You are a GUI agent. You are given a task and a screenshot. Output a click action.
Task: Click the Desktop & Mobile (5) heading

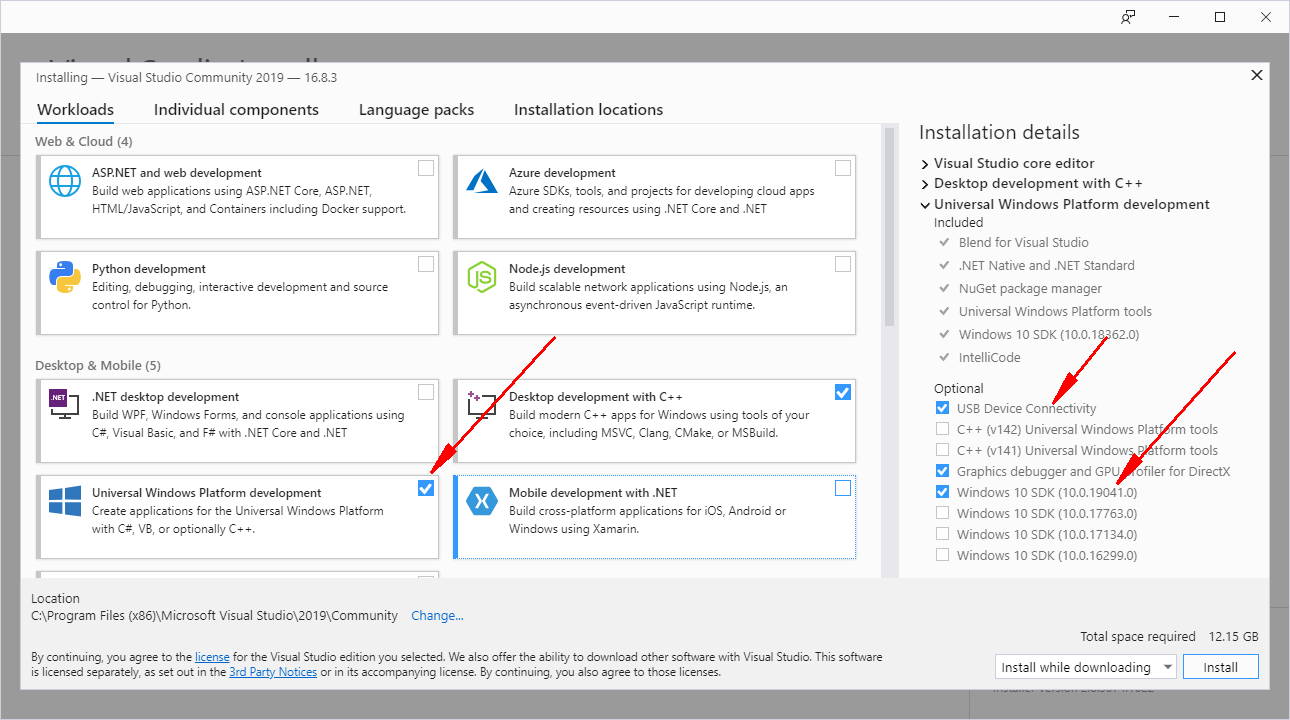(x=98, y=365)
